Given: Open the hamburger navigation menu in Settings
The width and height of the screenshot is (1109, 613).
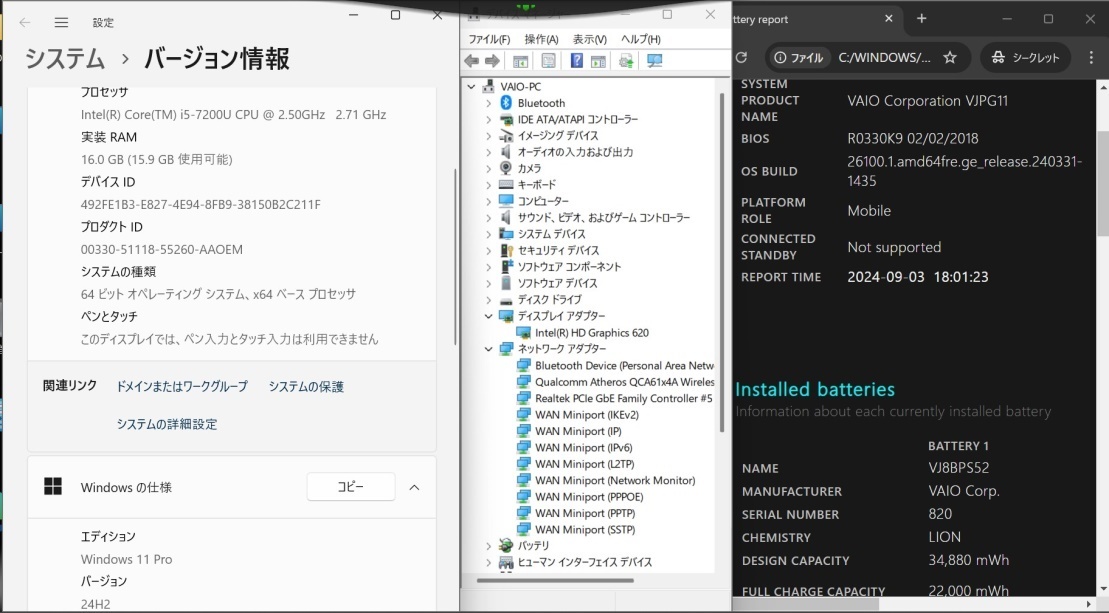Looking at the screenshot, I should click(x=62, y=23).
